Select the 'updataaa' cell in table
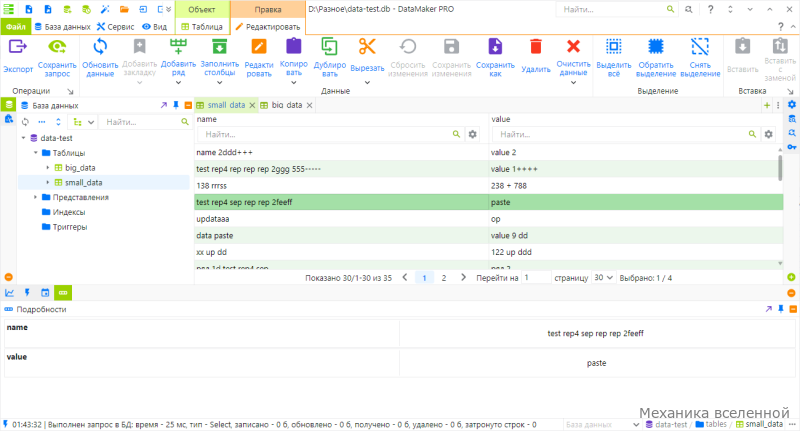This screenshot has height=431, width=800. point(341,219)
